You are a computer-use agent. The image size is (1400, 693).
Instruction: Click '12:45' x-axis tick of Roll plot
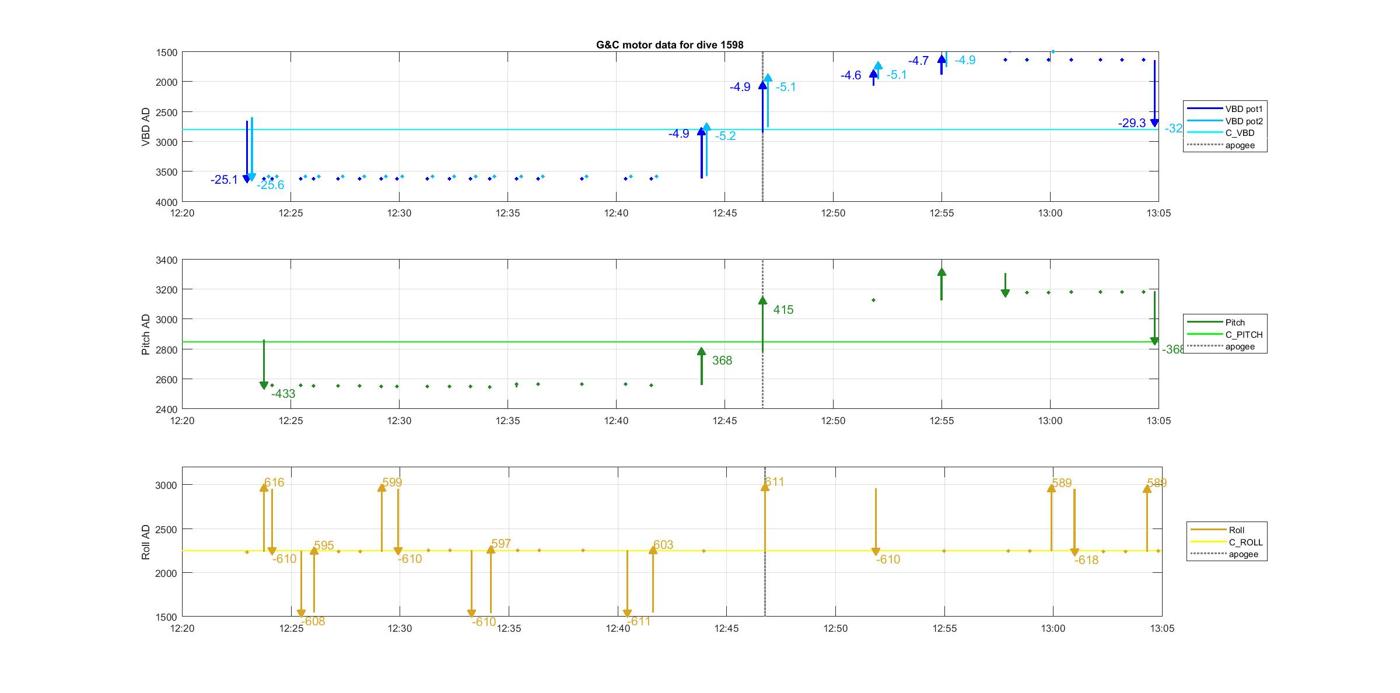click(x=727, y=629)
